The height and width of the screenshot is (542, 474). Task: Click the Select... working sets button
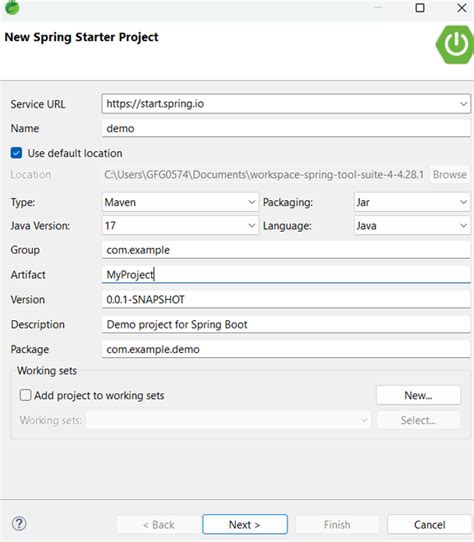coord(418,420)
